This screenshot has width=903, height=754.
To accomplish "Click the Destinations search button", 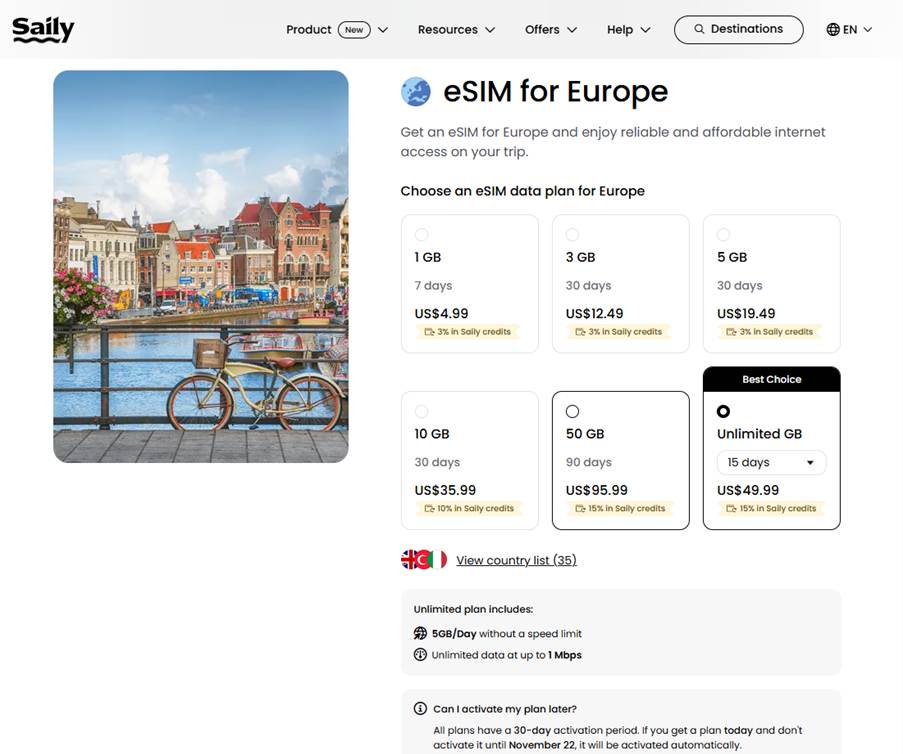I will [738, 30].
